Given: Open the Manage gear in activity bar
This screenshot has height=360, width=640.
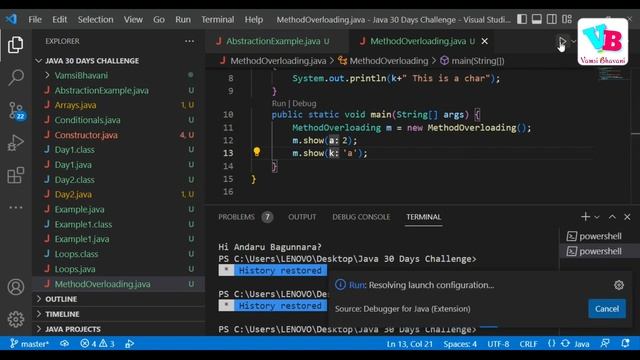Looking at the screenshot, I should point(16,319).
